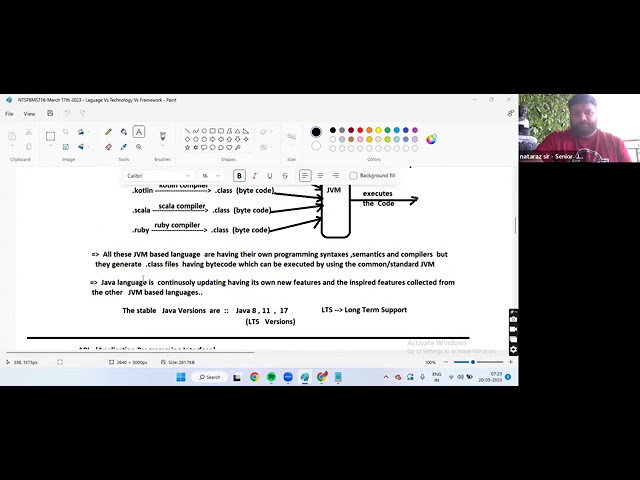Show hidden system tray icons
This screenshot has width=640, height=480.
(386, 377)
